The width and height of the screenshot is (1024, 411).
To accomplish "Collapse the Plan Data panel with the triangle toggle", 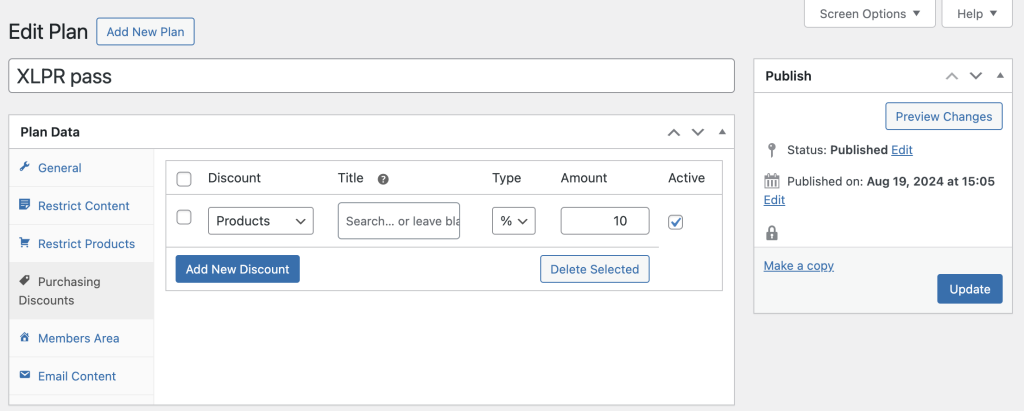I will point(722,132).
